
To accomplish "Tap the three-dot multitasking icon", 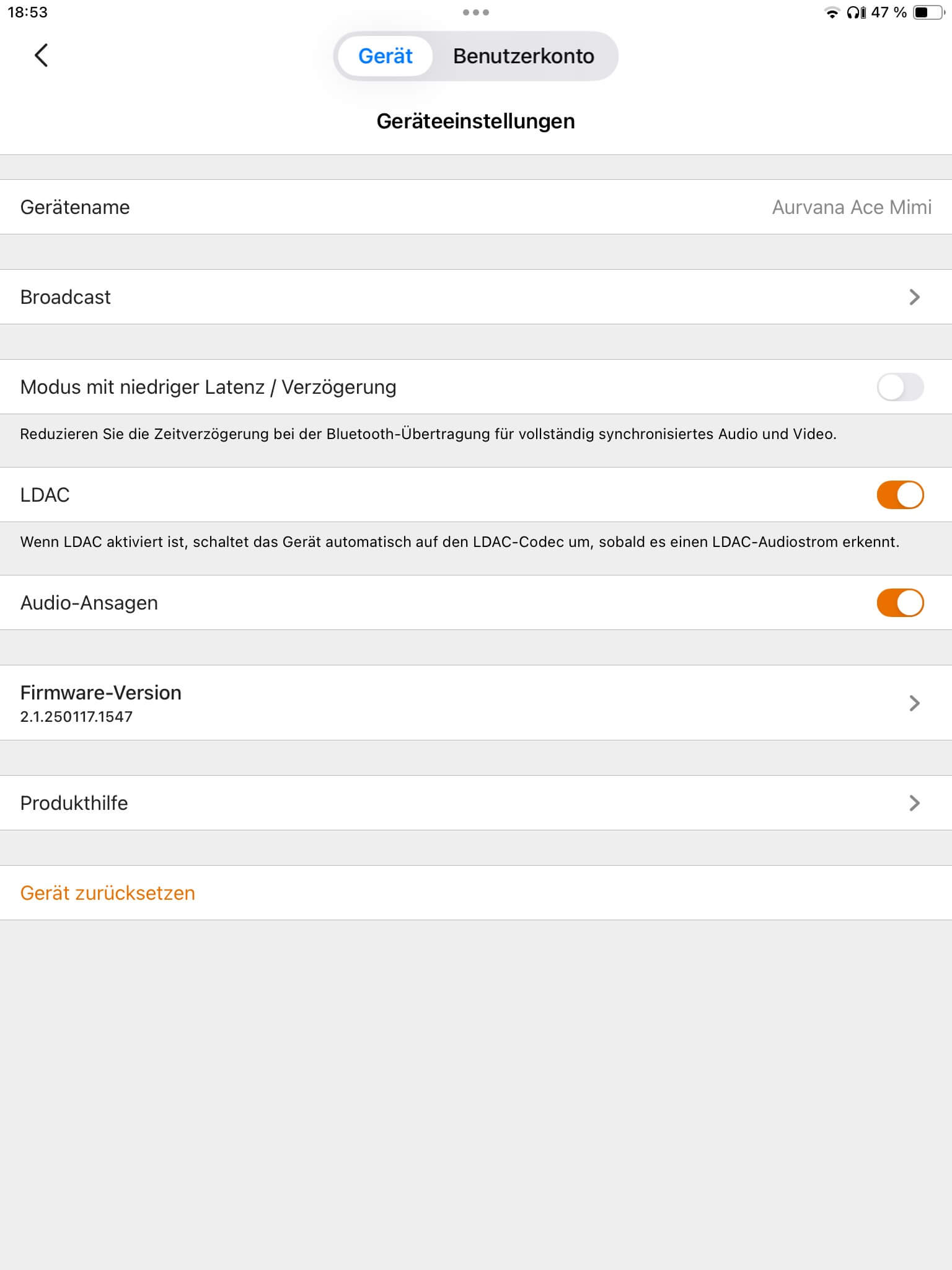I will (x=475, y=12).
